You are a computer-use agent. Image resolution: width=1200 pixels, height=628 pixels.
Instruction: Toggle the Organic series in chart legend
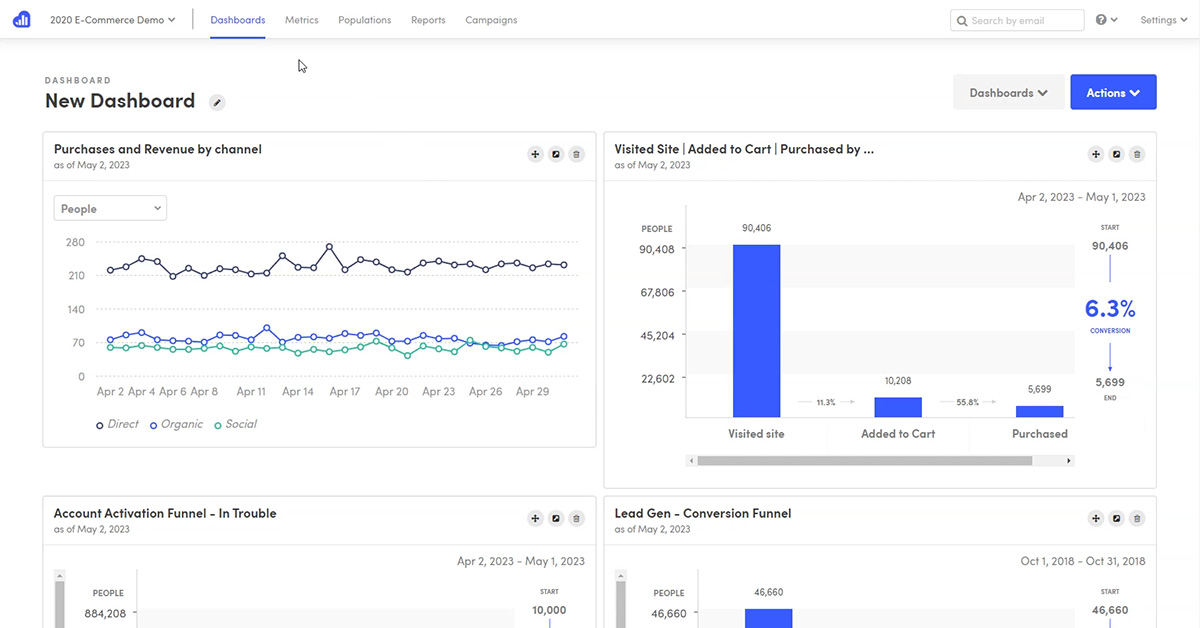[175, 424]
